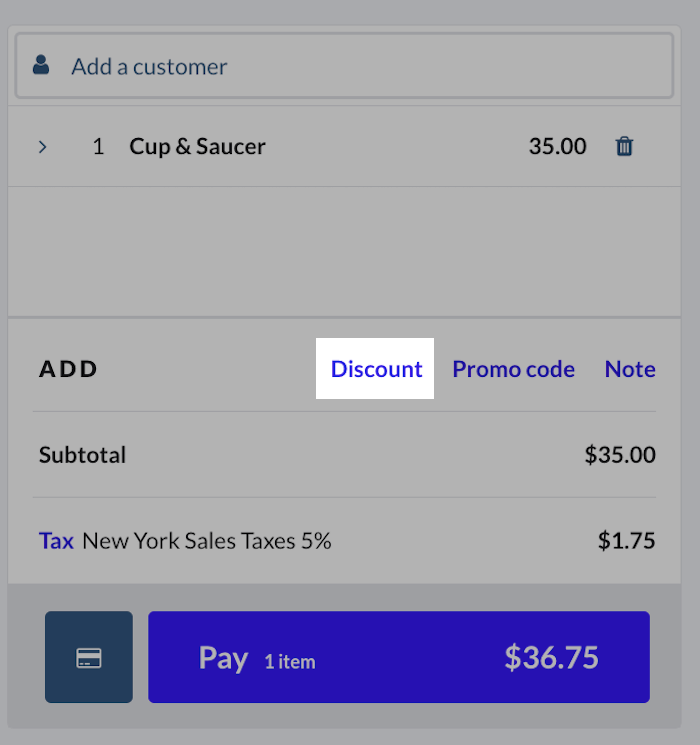Click the 35.00 line item price
This screenshot has height=745, width=700.
557,147
